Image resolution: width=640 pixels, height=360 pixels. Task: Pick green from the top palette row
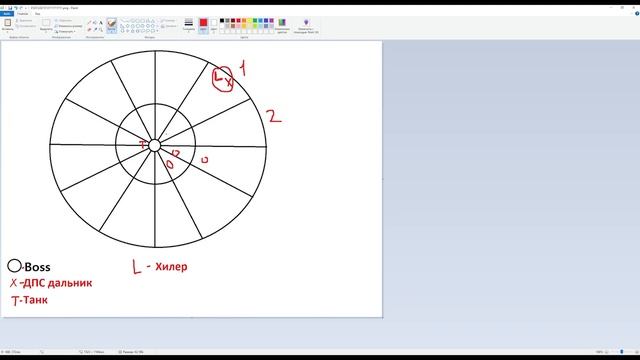coord(255,20)
